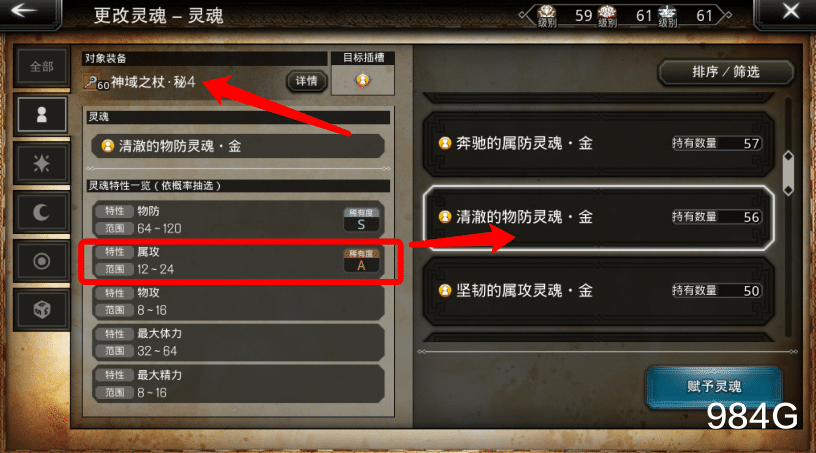
Task: Click the target slot soul icon
Action: pos(363,80)
